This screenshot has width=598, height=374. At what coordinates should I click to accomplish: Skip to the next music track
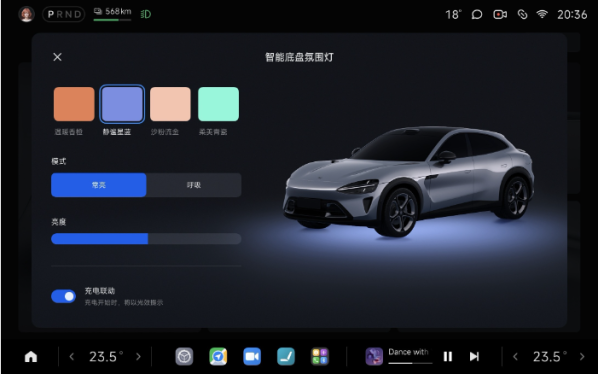point(474,356)
